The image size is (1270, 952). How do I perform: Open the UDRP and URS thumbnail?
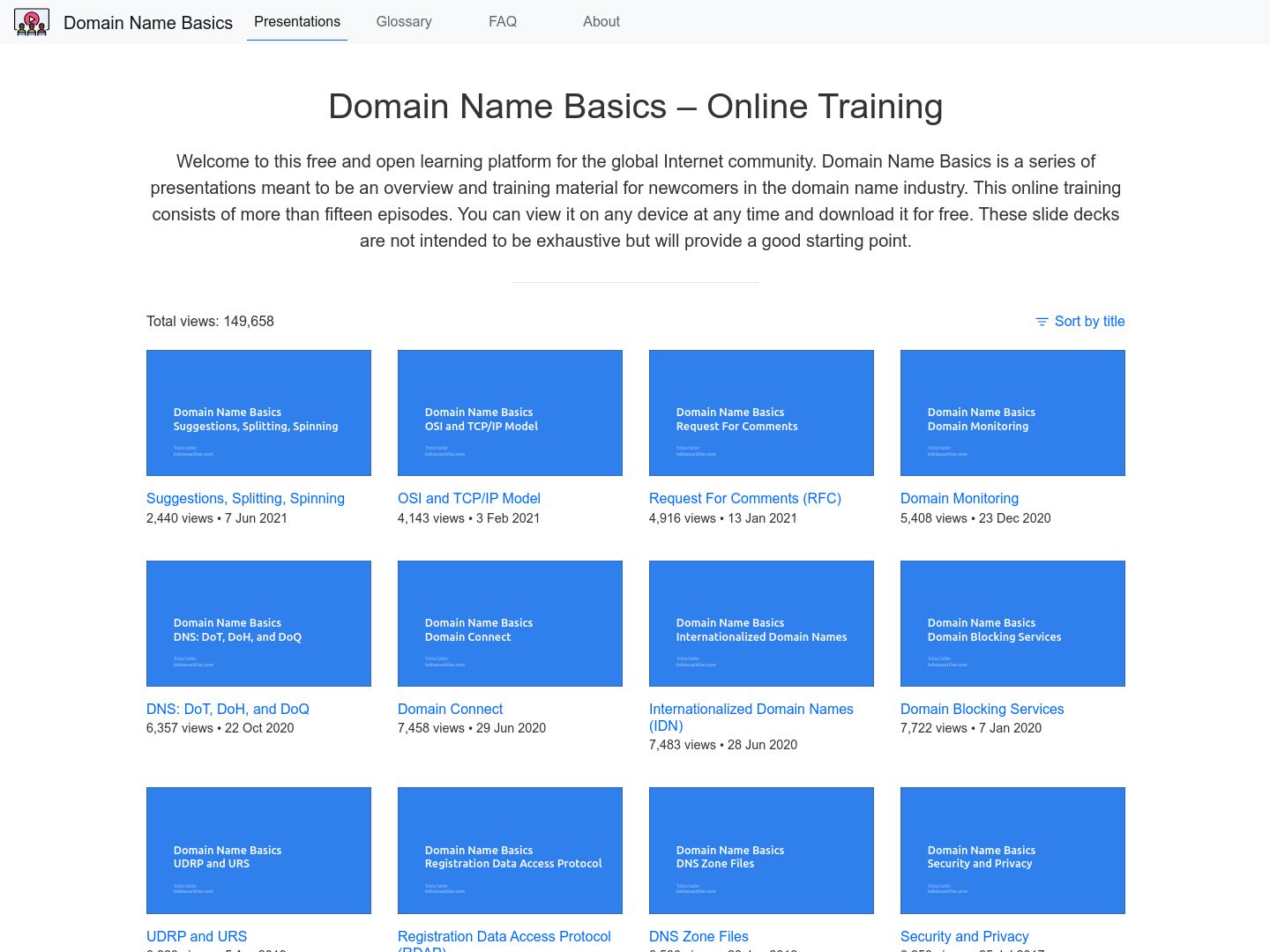(x=258, y=851)
